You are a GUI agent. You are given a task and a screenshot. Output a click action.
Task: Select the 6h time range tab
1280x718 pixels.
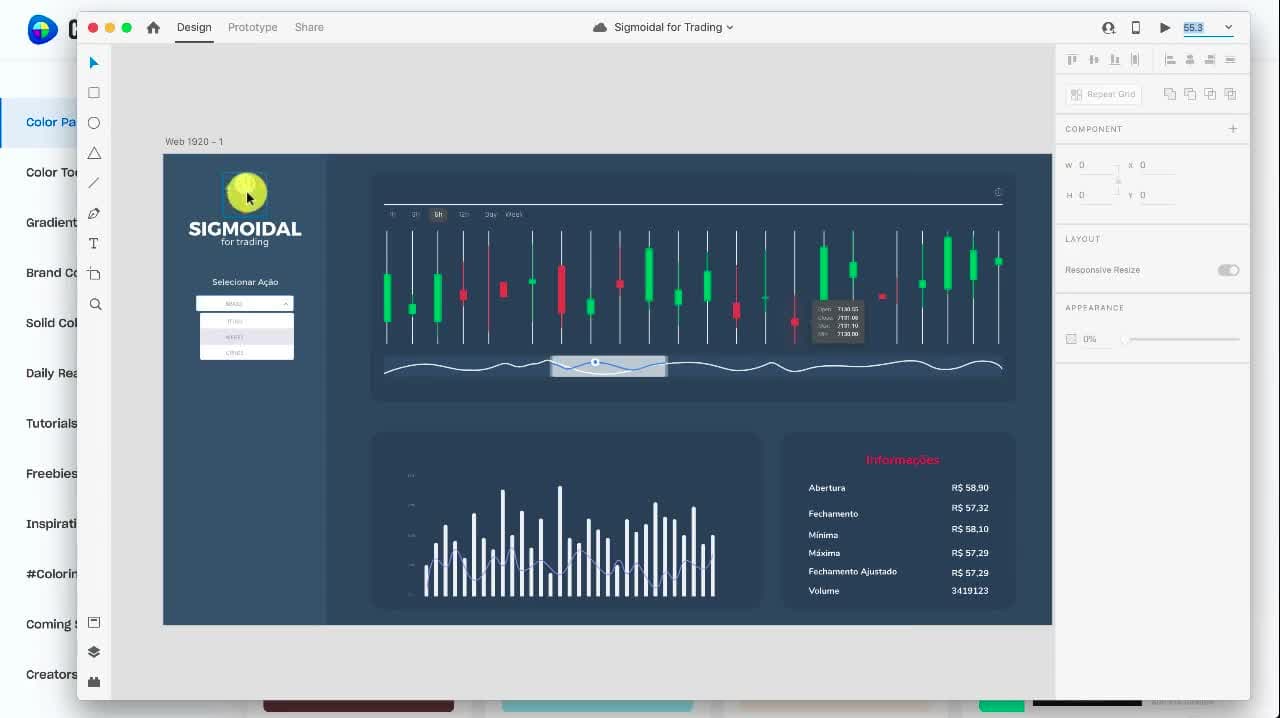tap(438, 214)
